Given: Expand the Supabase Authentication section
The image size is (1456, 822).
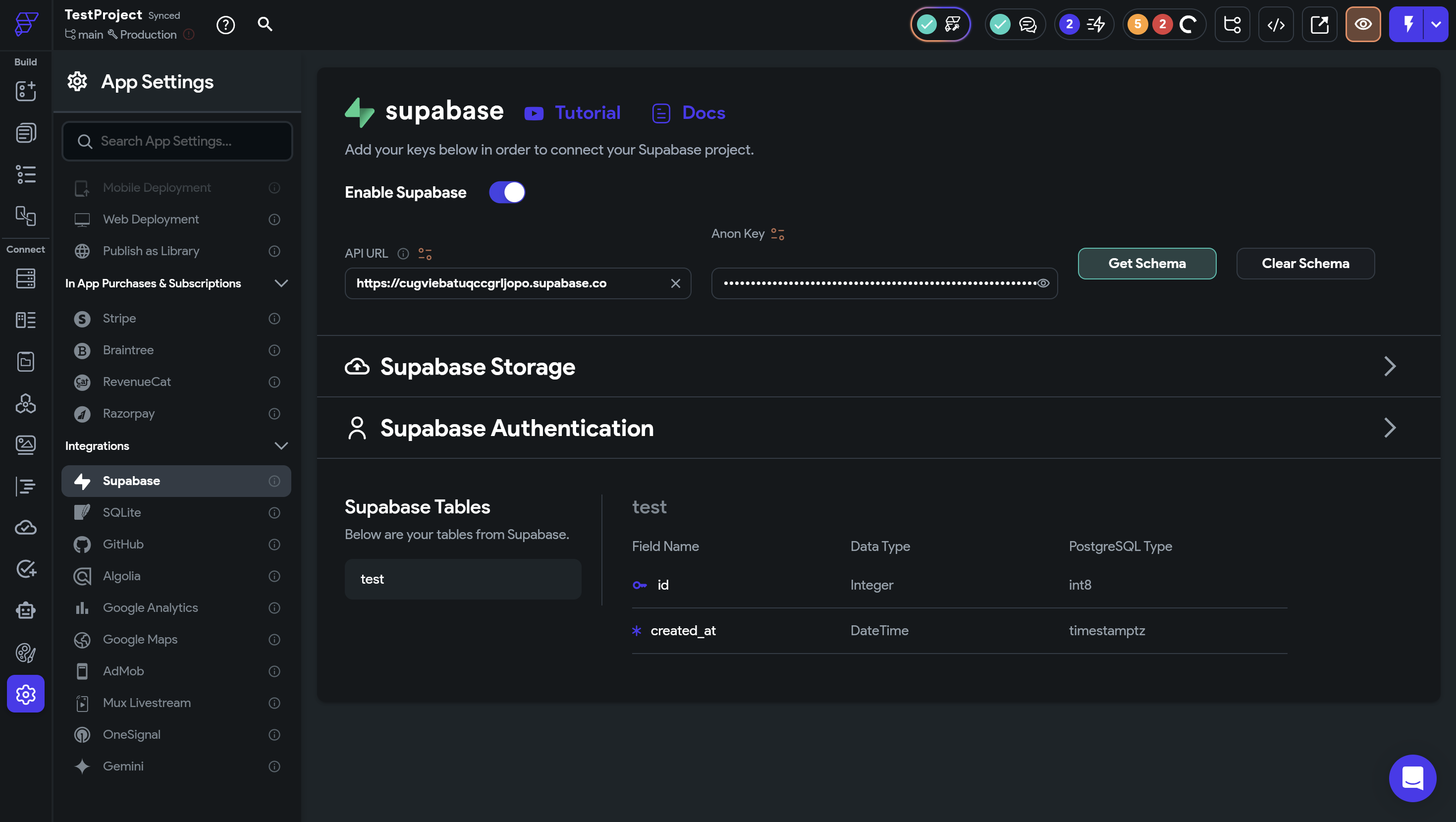Looking at the screenshot, I should click(x=1389, y=428).
